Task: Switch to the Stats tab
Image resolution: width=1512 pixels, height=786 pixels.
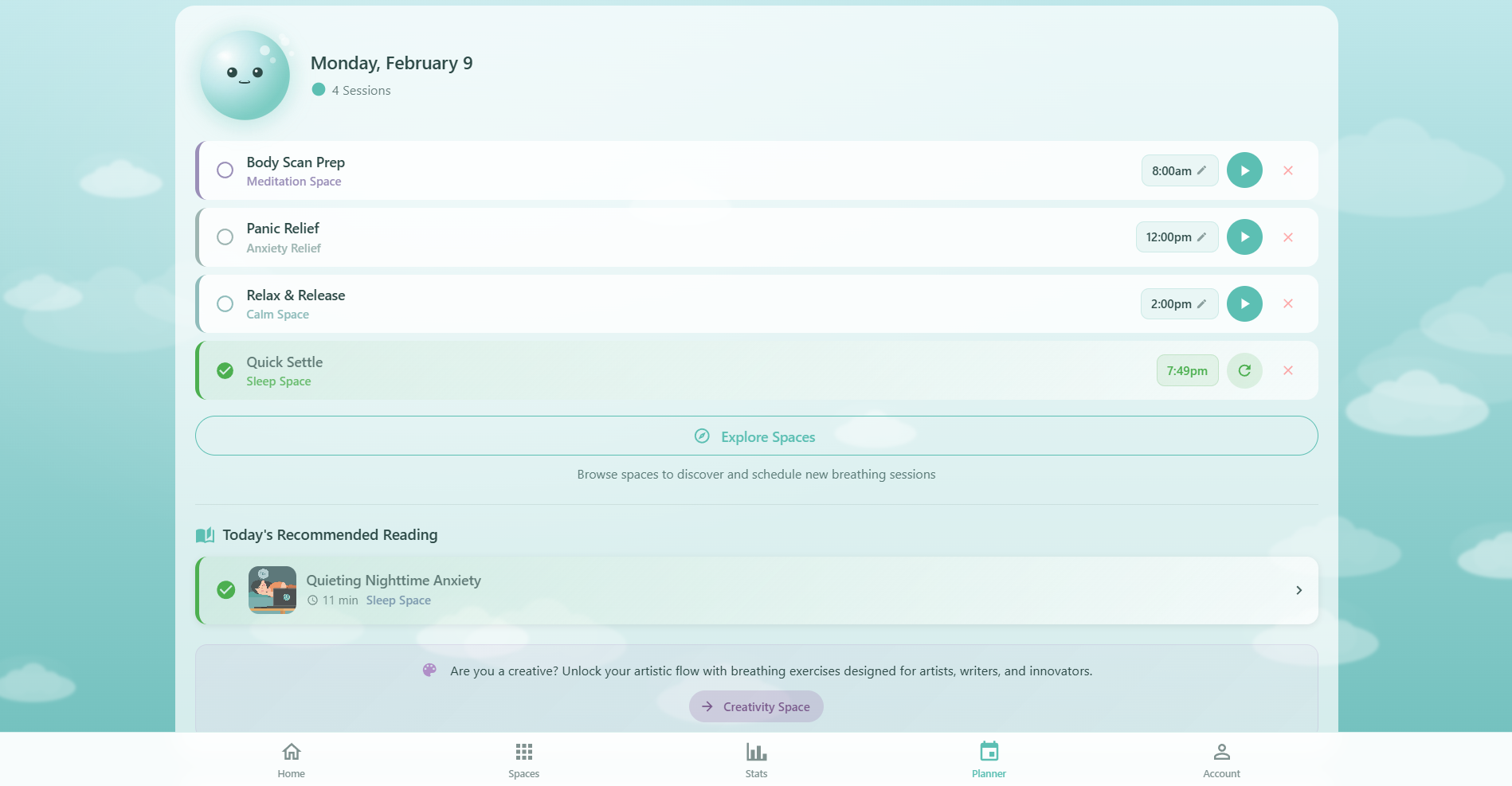Action: (756, 759)
